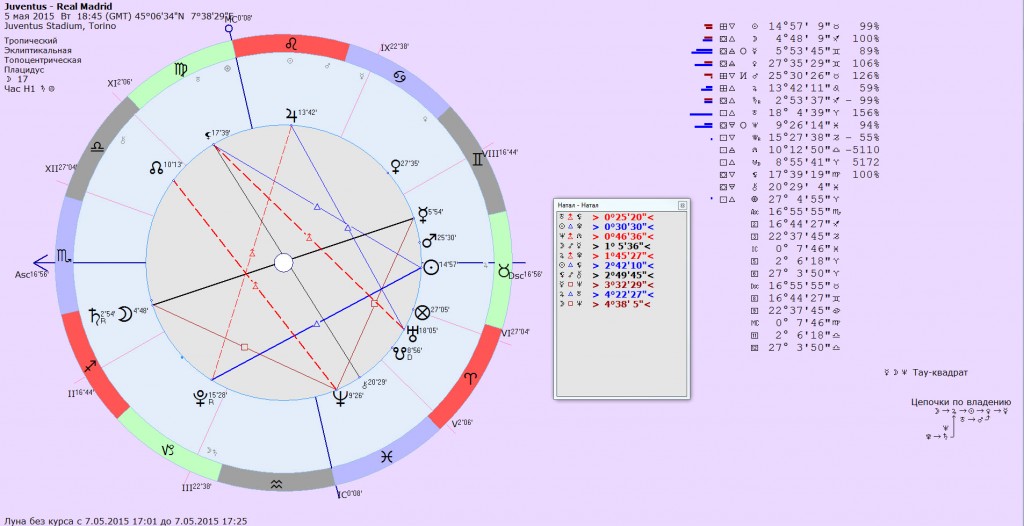The image size is (1024, 526).
Task: Select the Neptune glyph at 9°26'
Action: click(x=339, y=397)
